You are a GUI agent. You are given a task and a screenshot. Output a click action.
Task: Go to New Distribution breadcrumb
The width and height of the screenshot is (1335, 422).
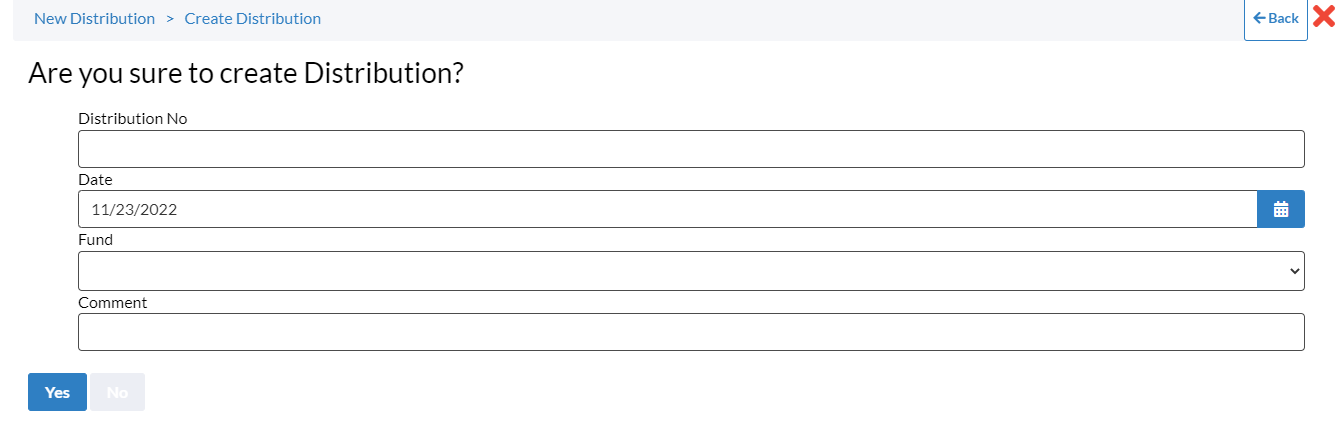pos(94,18)
